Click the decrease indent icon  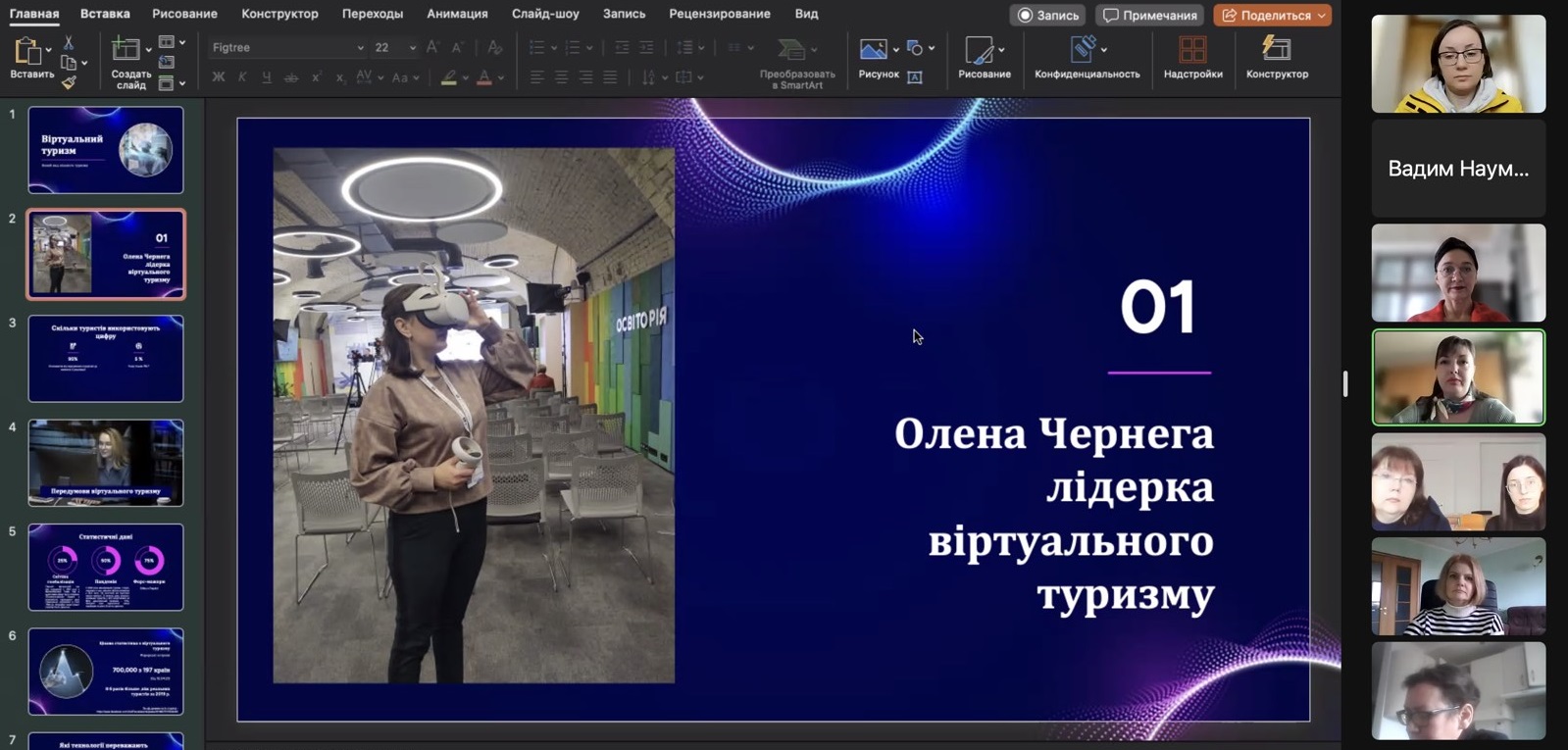pos(622,47)
